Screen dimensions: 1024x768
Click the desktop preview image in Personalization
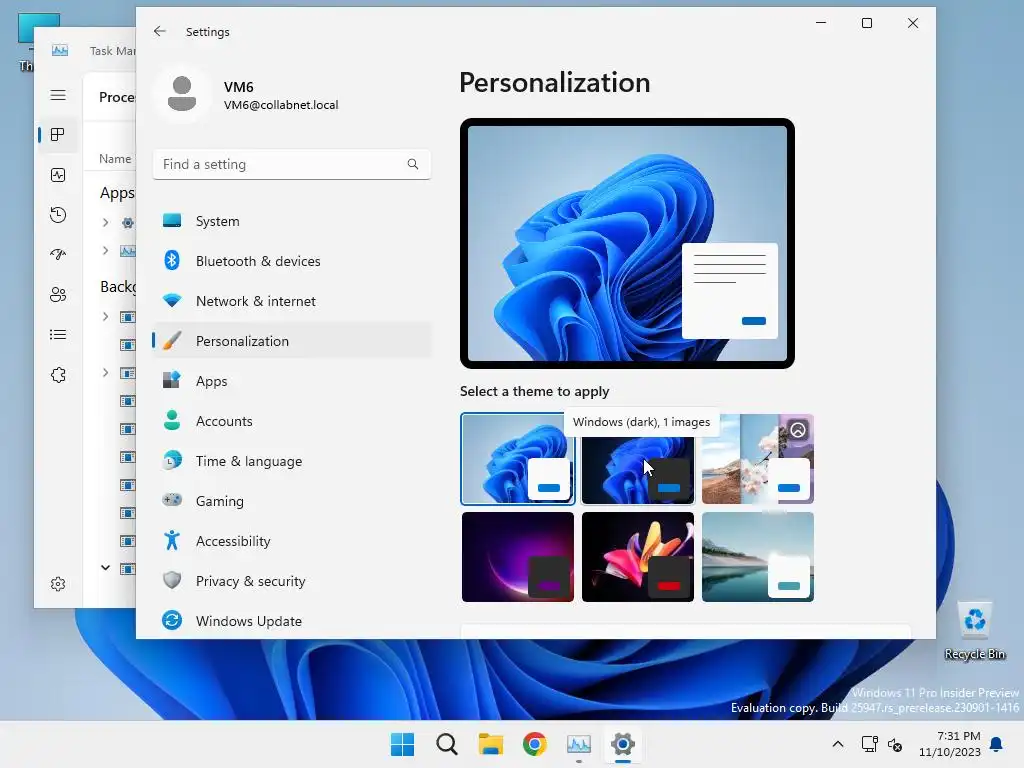tap(627, 244)
